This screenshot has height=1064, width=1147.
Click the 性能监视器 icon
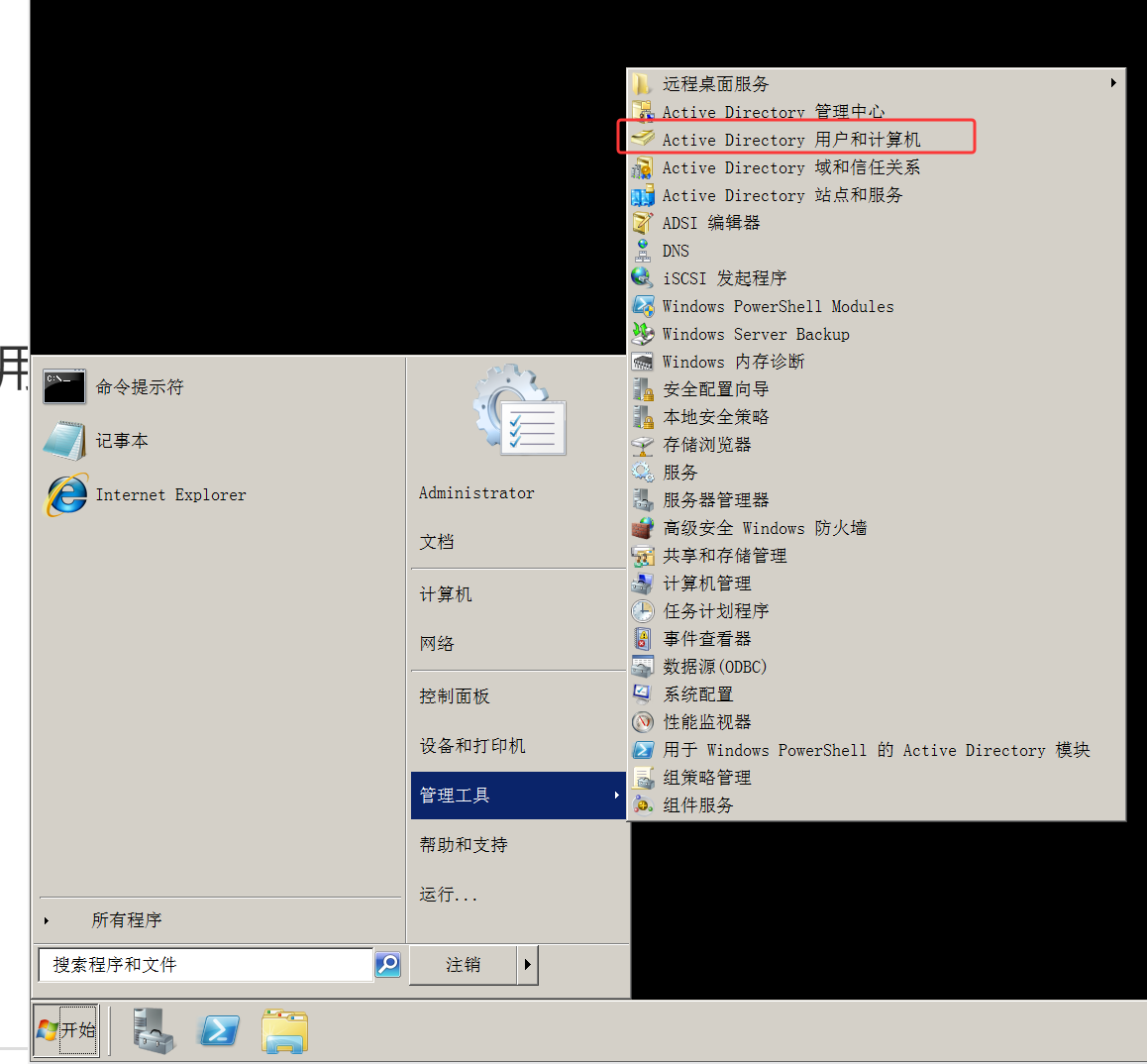643,722
